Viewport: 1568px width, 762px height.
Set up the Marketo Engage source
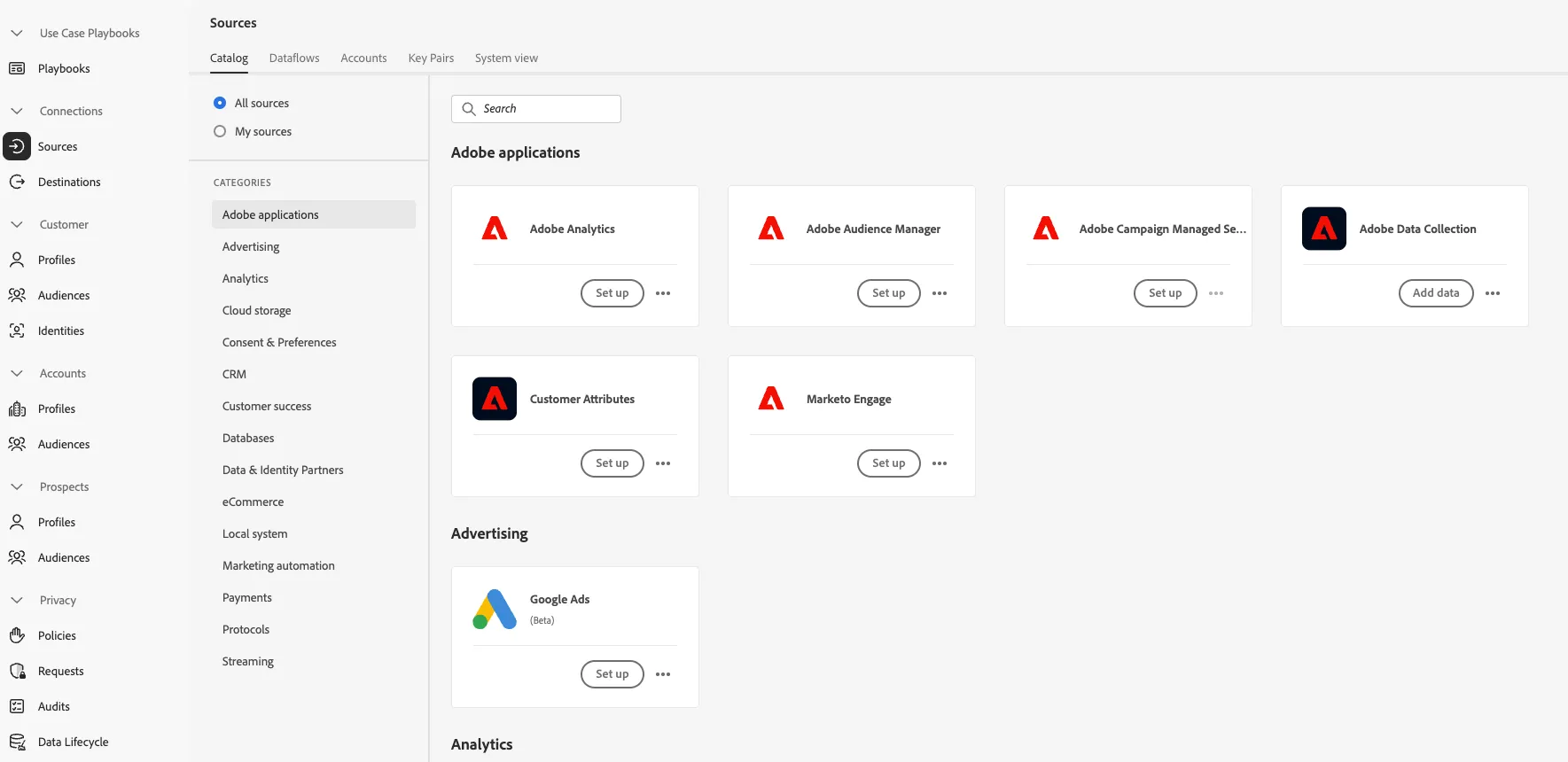pyautogui.click(x=889, y=463)
